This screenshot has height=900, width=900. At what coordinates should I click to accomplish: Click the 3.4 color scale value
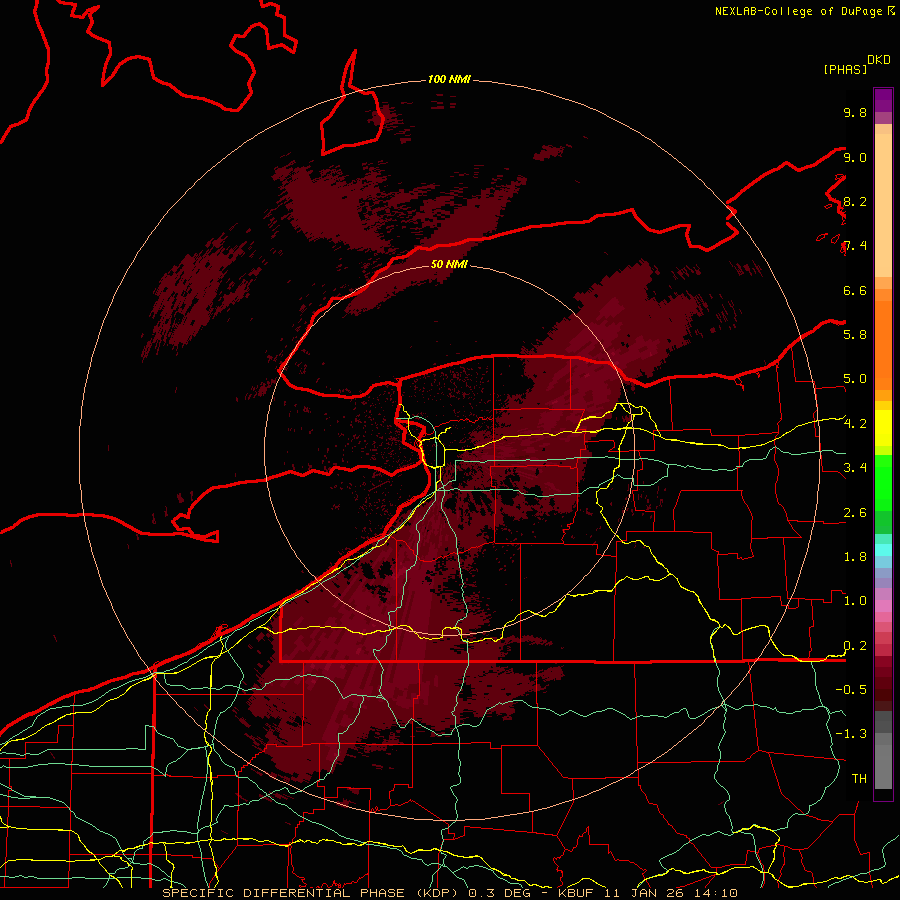[x=855, y=467]
